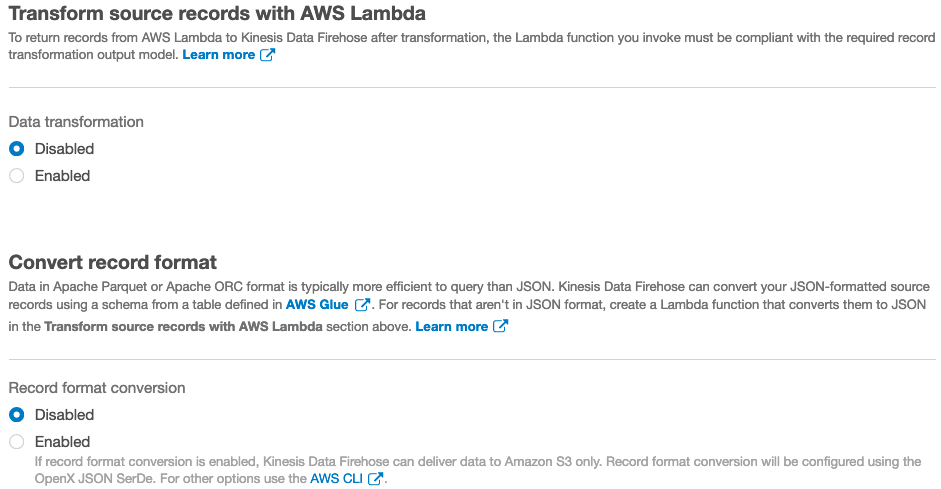This screenshot has width=941, height=489.
Task: Click the "Transform source records with AWS Lambda" heading
Action: pos(217,14)
